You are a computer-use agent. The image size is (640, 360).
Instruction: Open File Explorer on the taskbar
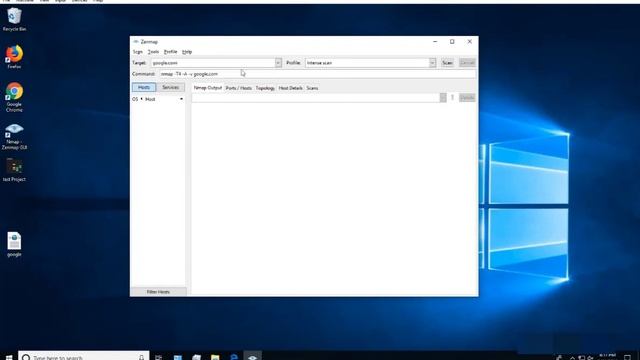pyautogui.click(x=215, y=357)
